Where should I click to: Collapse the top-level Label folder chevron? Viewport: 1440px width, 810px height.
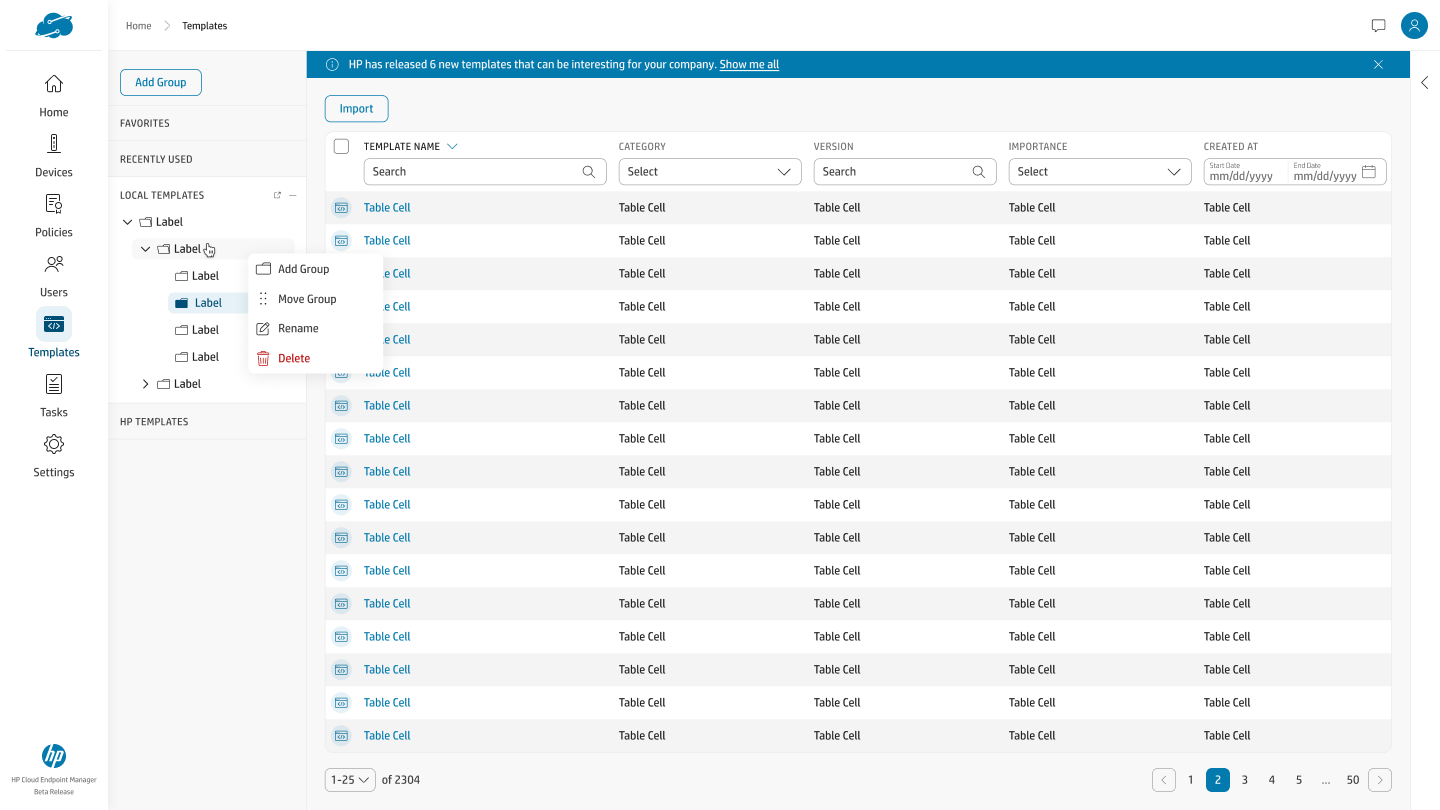coord(127,222)
